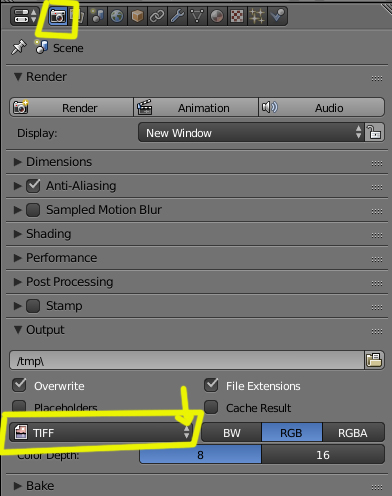Open the Render properties camera tab
Screen dimensions: 392x496
(58, 16)
